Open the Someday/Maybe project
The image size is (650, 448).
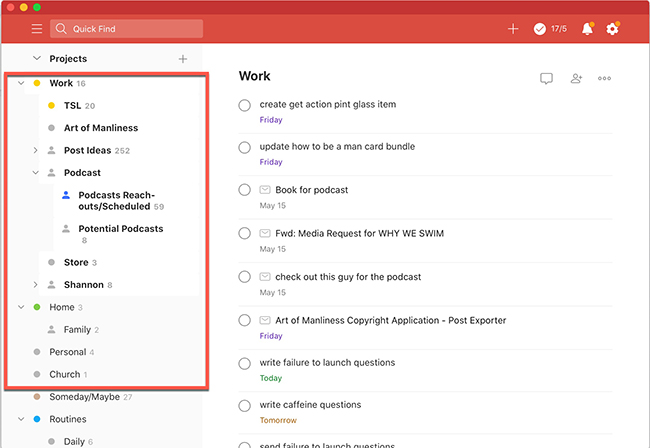pyautogui.click(x=85, y=397)
